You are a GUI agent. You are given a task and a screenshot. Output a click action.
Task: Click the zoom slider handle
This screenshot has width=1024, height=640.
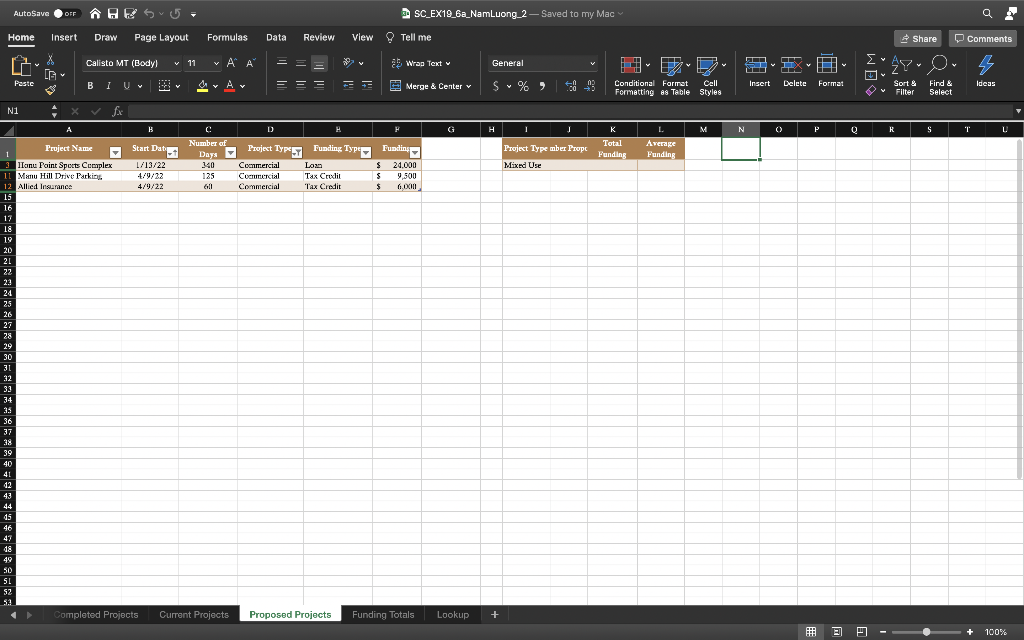click(x=927, y=632)
